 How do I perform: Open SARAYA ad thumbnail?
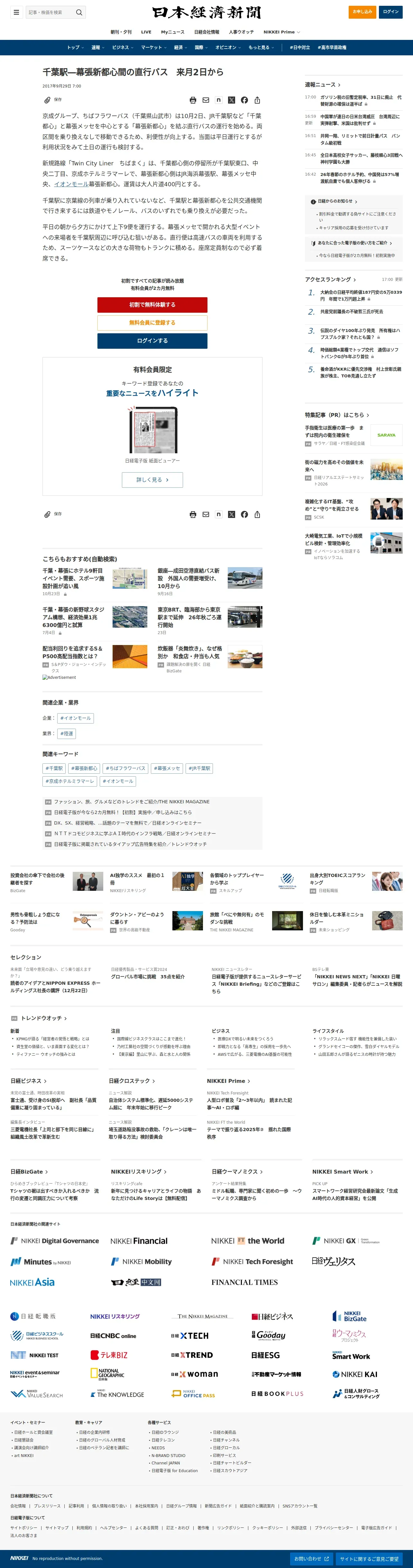386,435
